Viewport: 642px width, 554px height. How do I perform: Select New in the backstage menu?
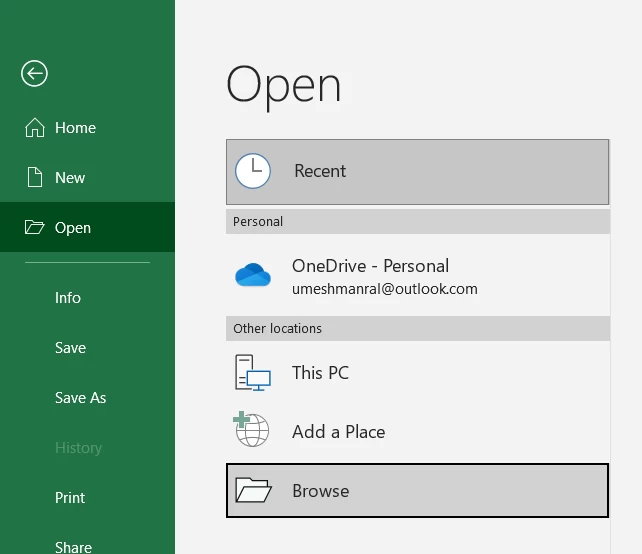coord(87,177)
